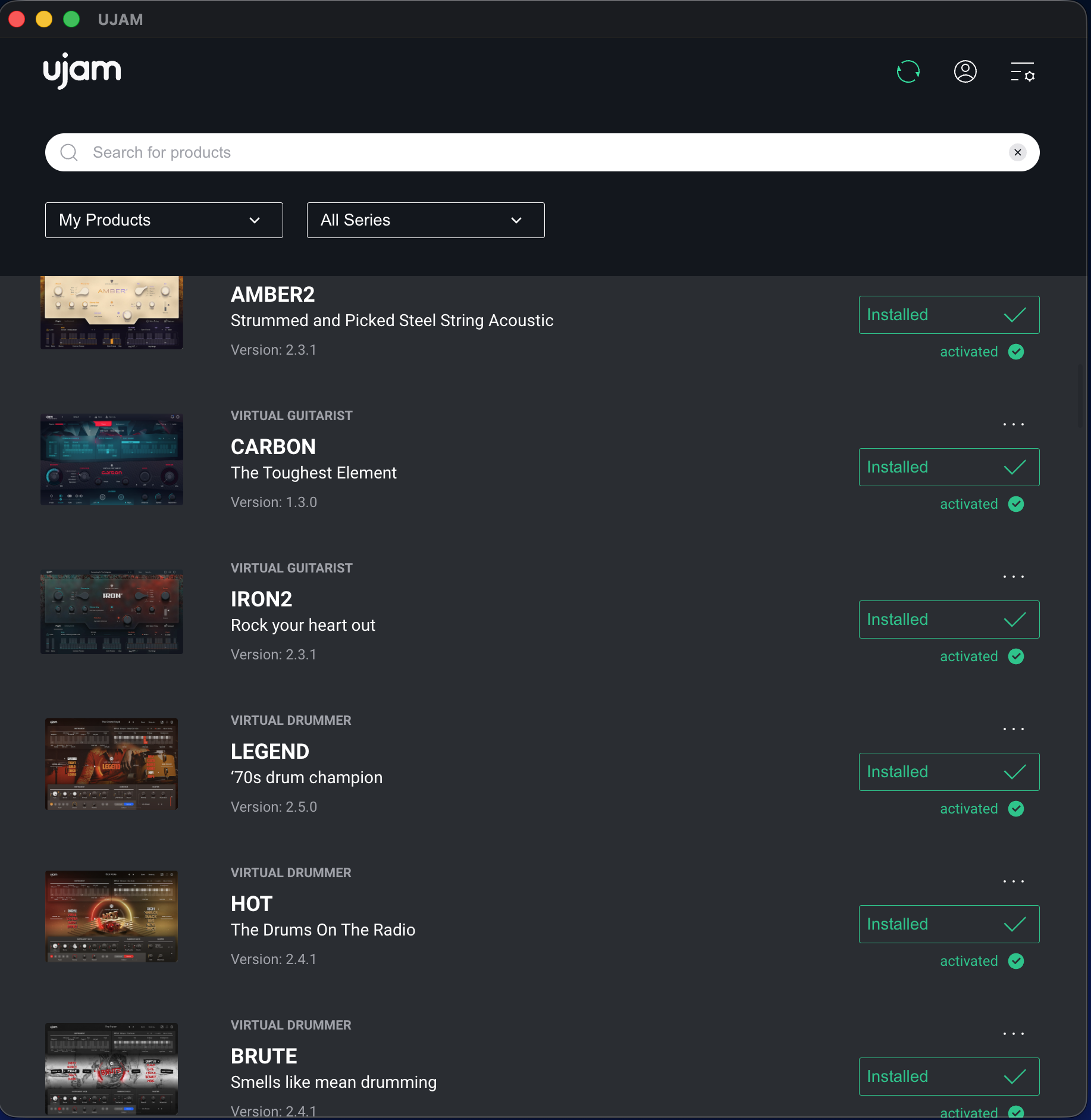Open the Installed dropdown for HOT
1091x1120 pixels.
point(949,924)
